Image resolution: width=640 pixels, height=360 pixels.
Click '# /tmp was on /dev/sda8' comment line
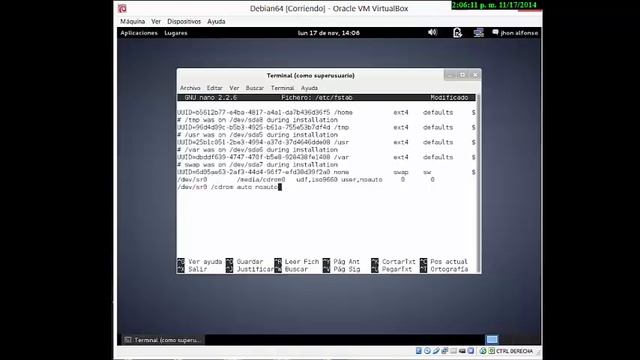(x=258, y=120)
